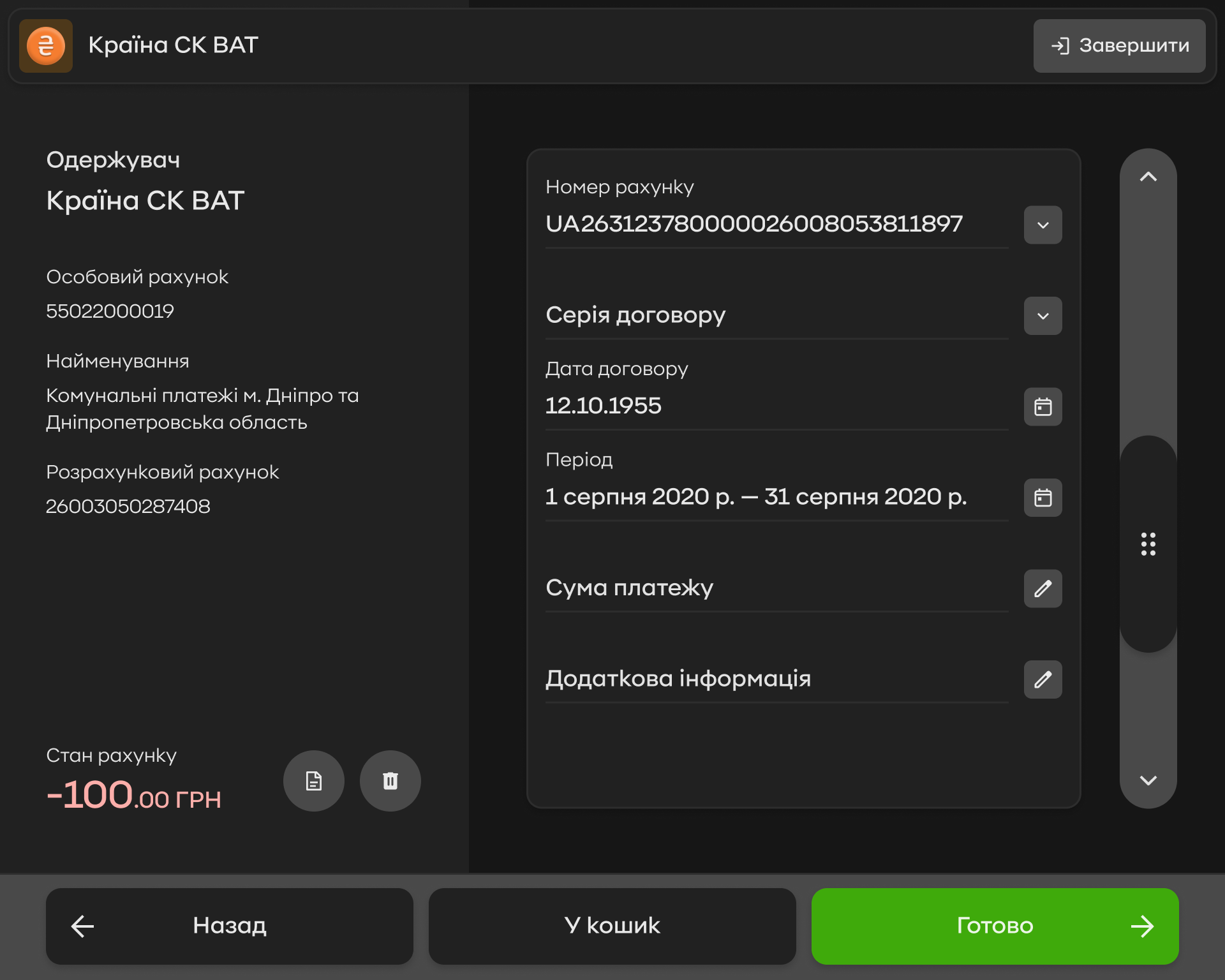
Task: Click the Стан рахунку label
Action: click(111, 755)
